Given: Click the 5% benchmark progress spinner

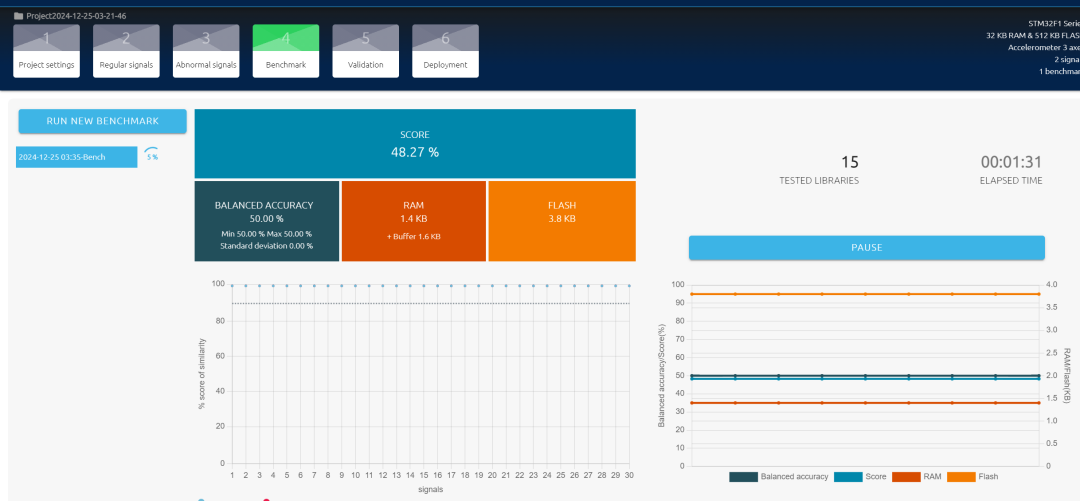Looking at the screenshot, I should 151,156.
